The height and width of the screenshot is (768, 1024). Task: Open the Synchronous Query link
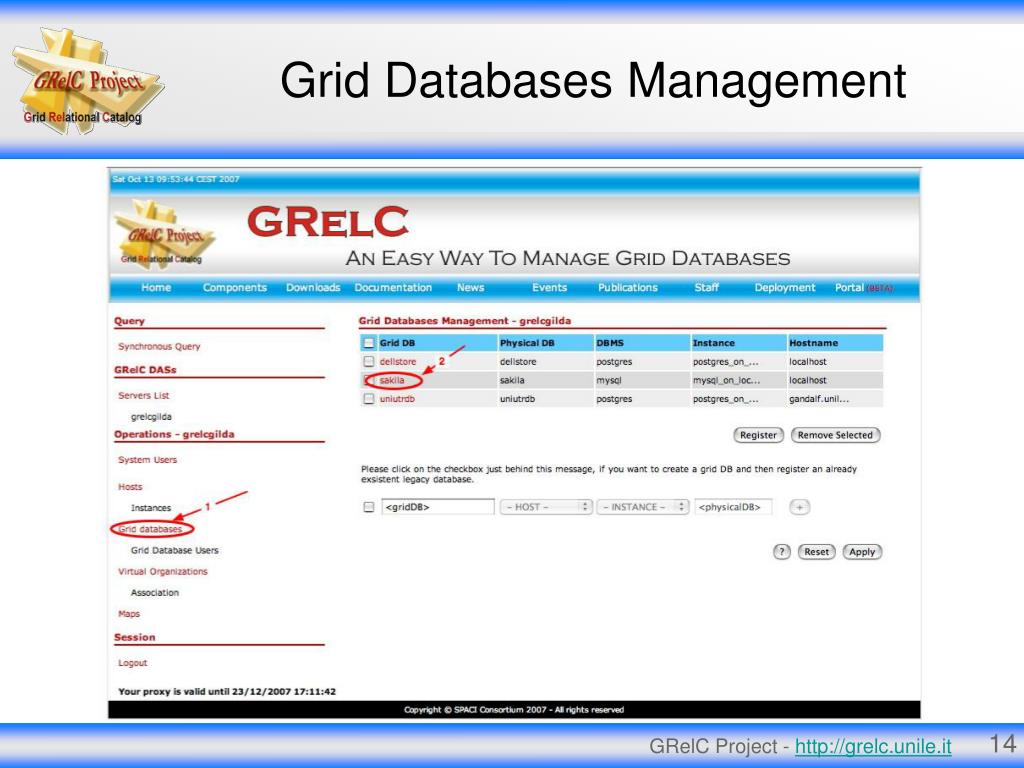tap(159, 347)
